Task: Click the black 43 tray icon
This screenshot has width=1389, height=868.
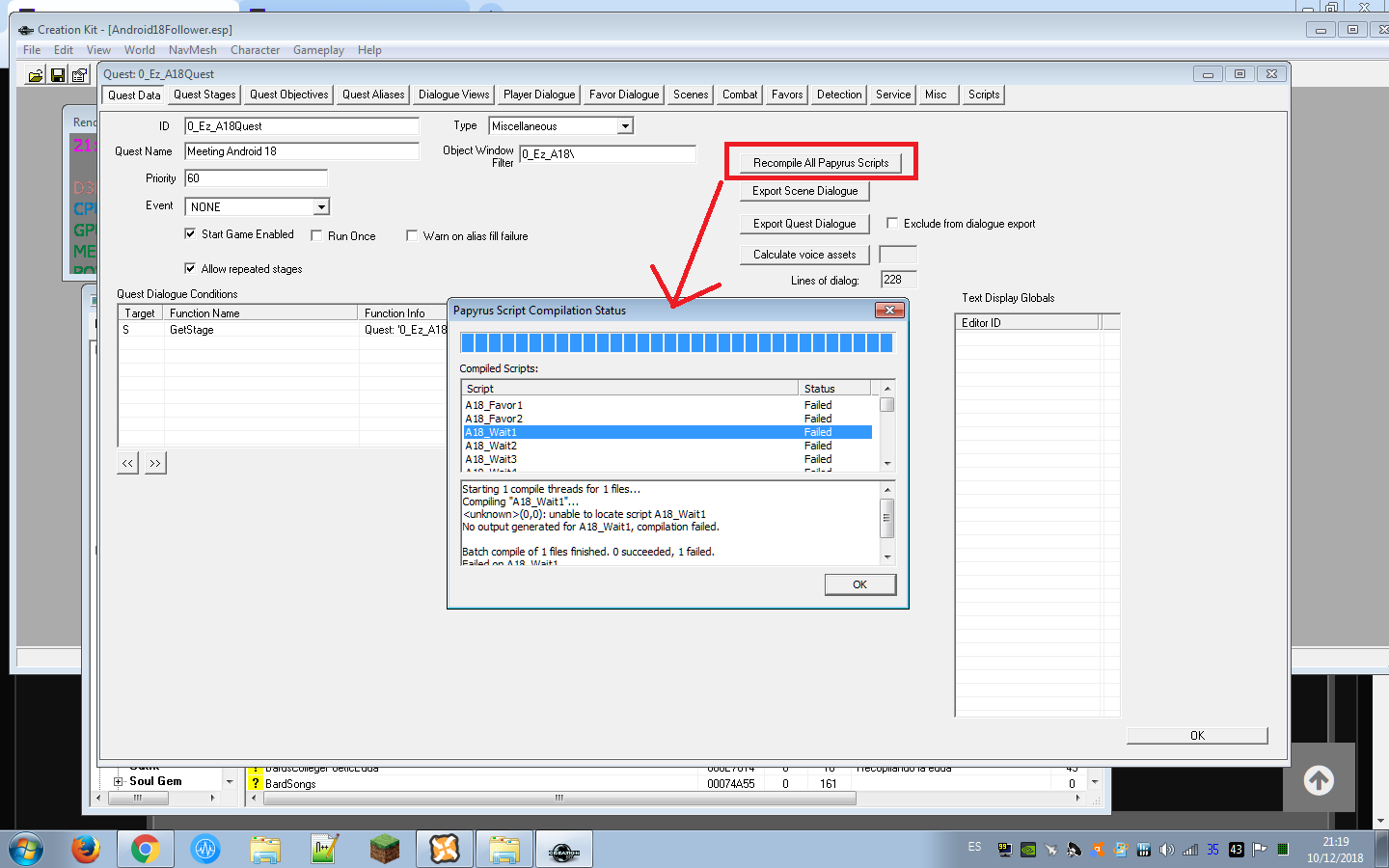Action: coord(1237,850)
